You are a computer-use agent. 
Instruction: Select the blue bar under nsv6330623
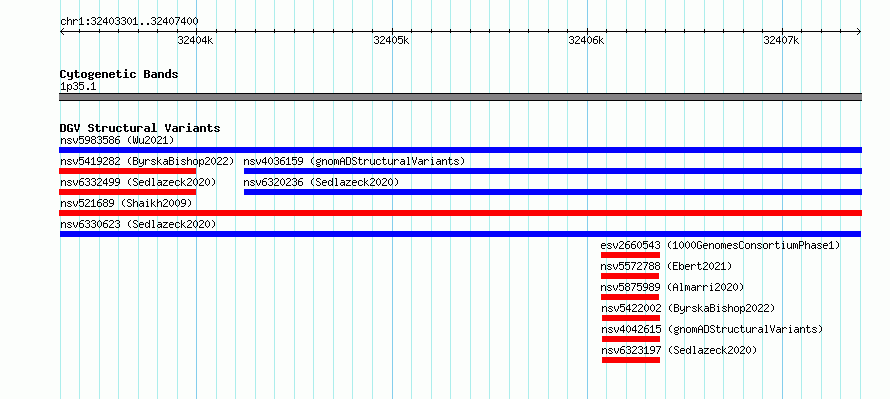pos(460,234)
